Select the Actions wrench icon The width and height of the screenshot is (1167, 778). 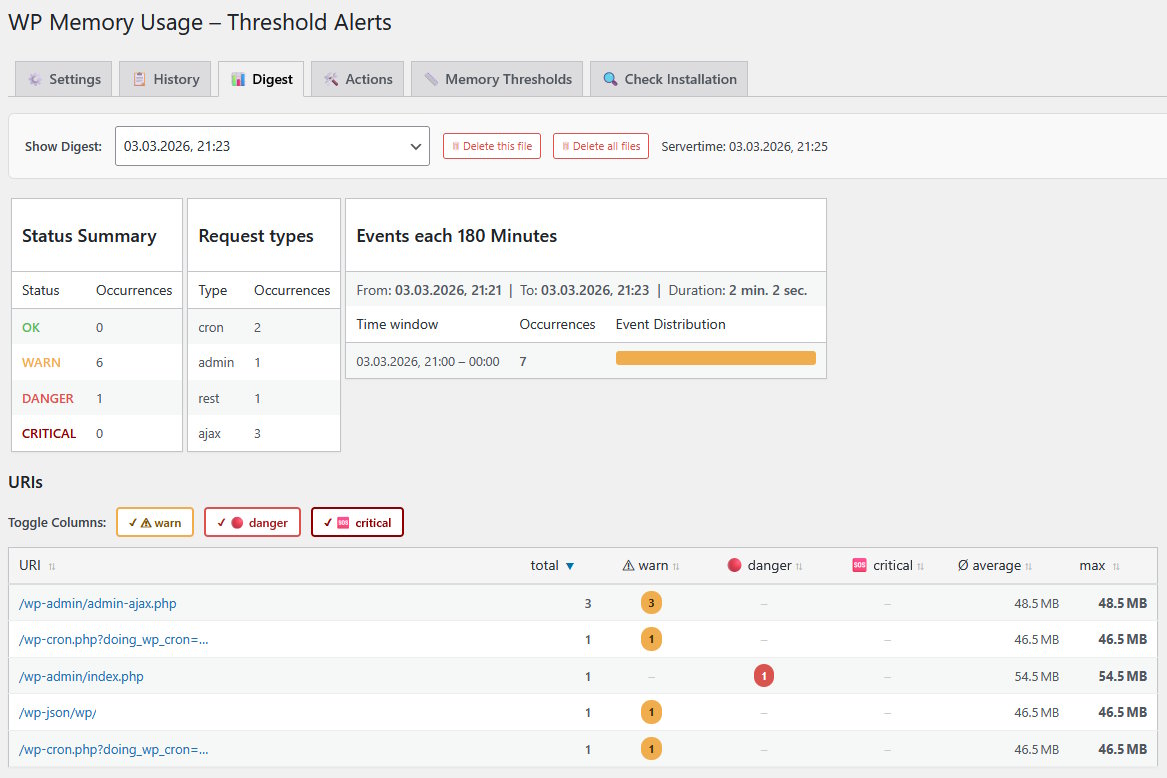coord(330,78)
